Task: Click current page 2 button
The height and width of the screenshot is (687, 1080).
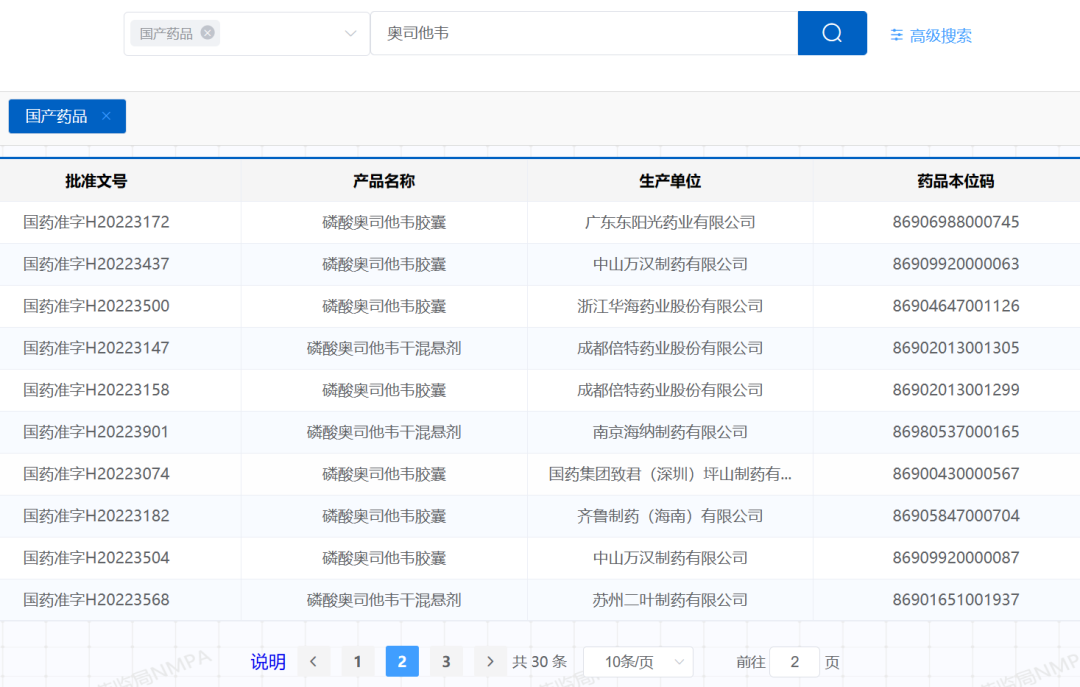Action: [402, 661]
